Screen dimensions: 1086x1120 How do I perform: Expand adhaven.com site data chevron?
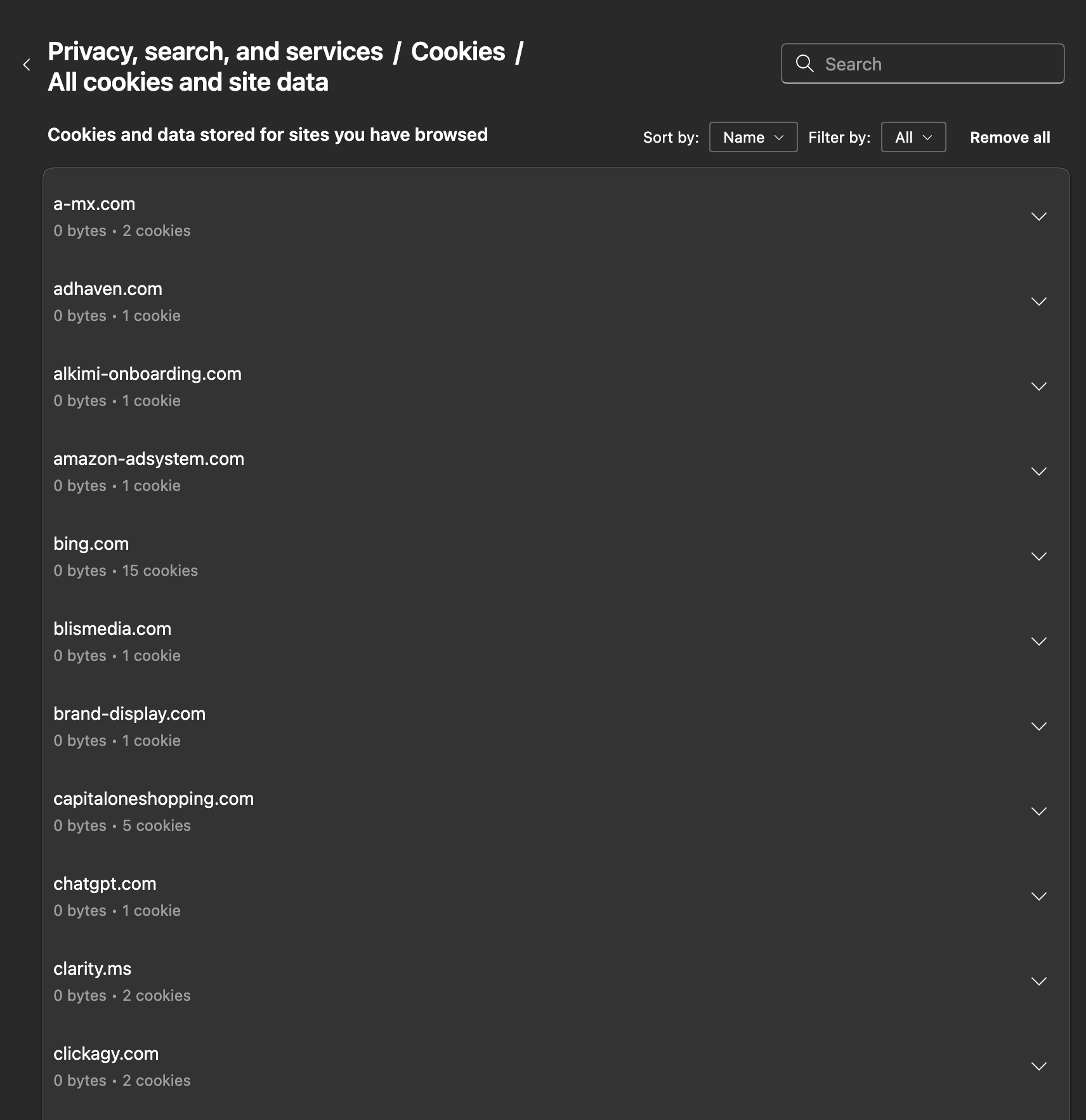coord(1038,302)
